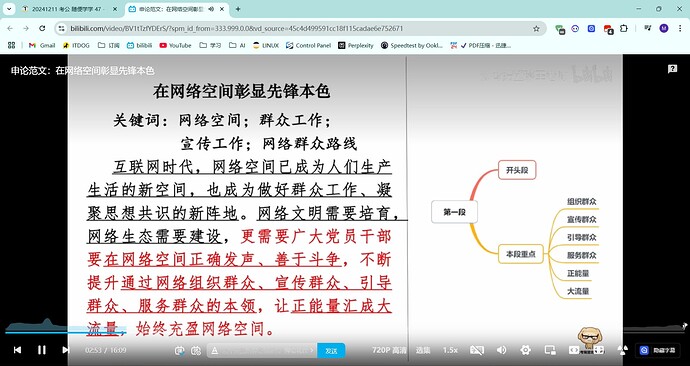Open danmaku display settings icon
This screenshot has width=690, height=366.
(196, 351)
